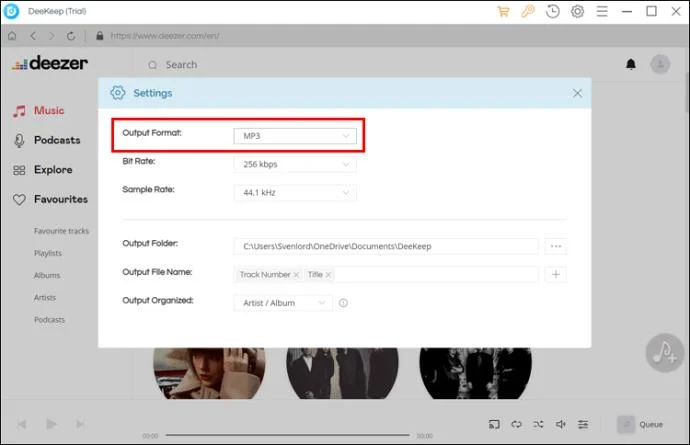Viewport: 690px width, 445px height.
Task: Click the Output Folder path field
Action: click(x=385, y=246)
